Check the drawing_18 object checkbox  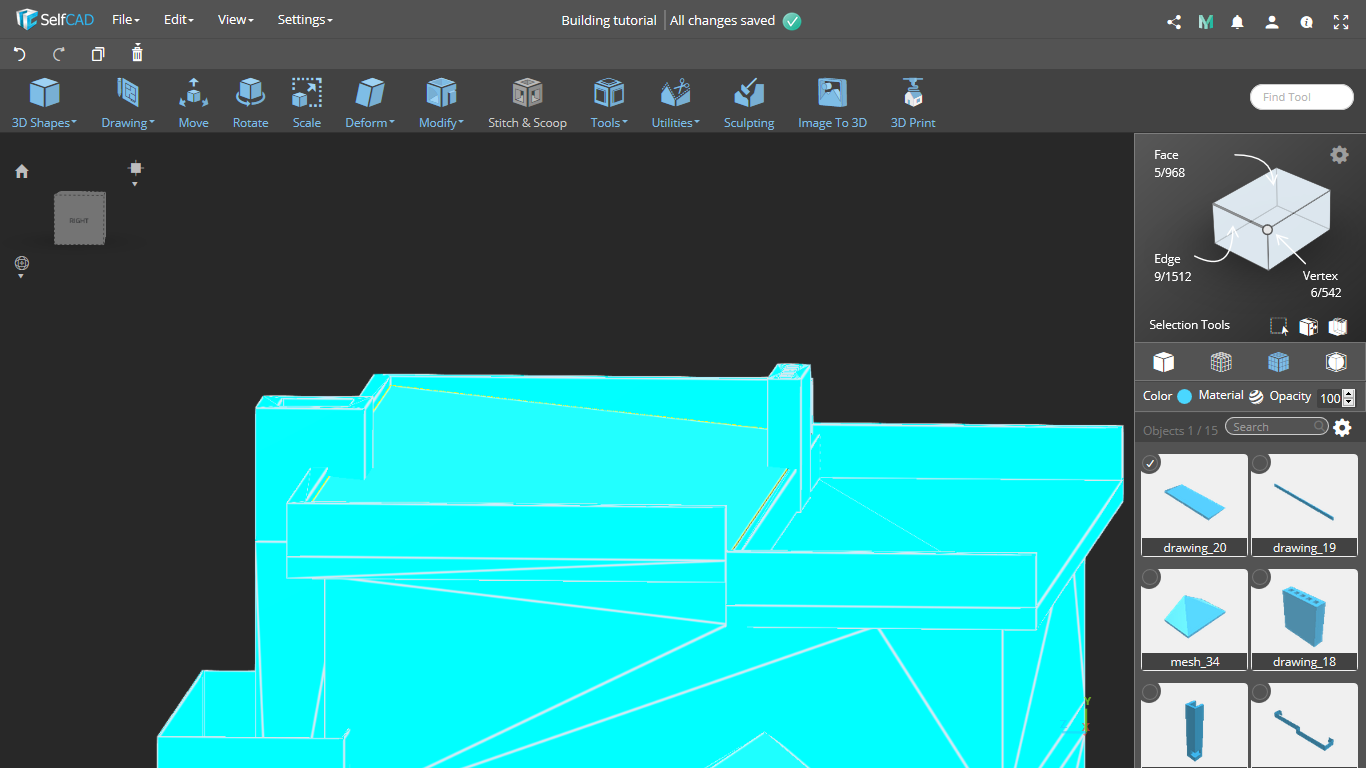pos(1261,578)
